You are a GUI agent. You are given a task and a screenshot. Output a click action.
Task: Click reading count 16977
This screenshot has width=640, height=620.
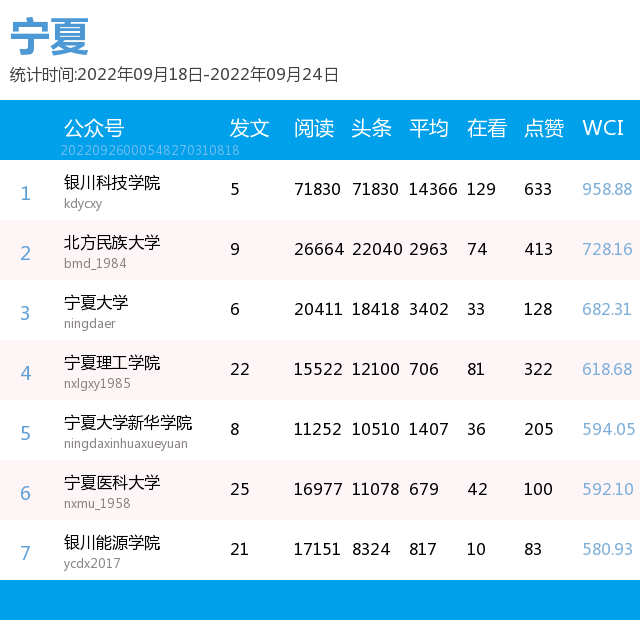318,489
